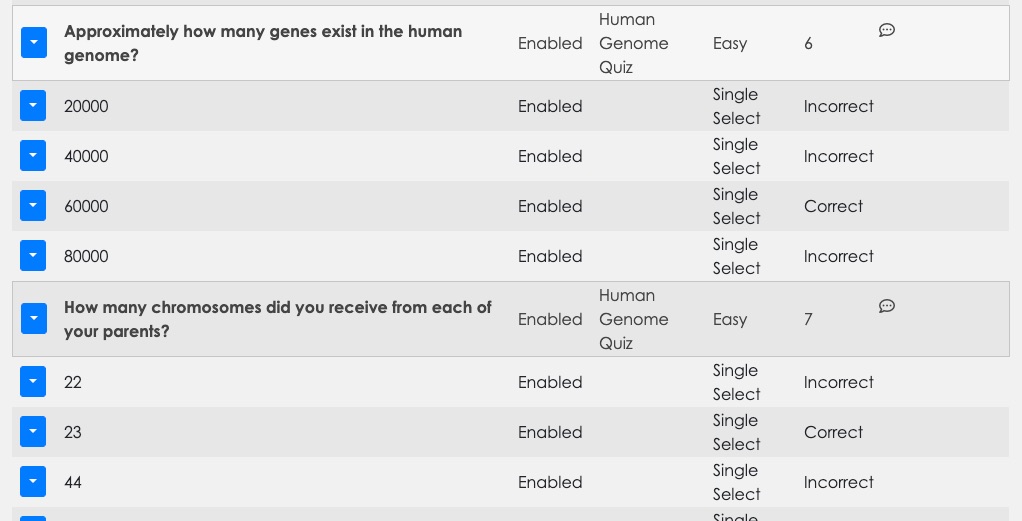Click the answer text 23
Image resolution: width=1022 pixels, height=521 pixels.
click(72, 432)
